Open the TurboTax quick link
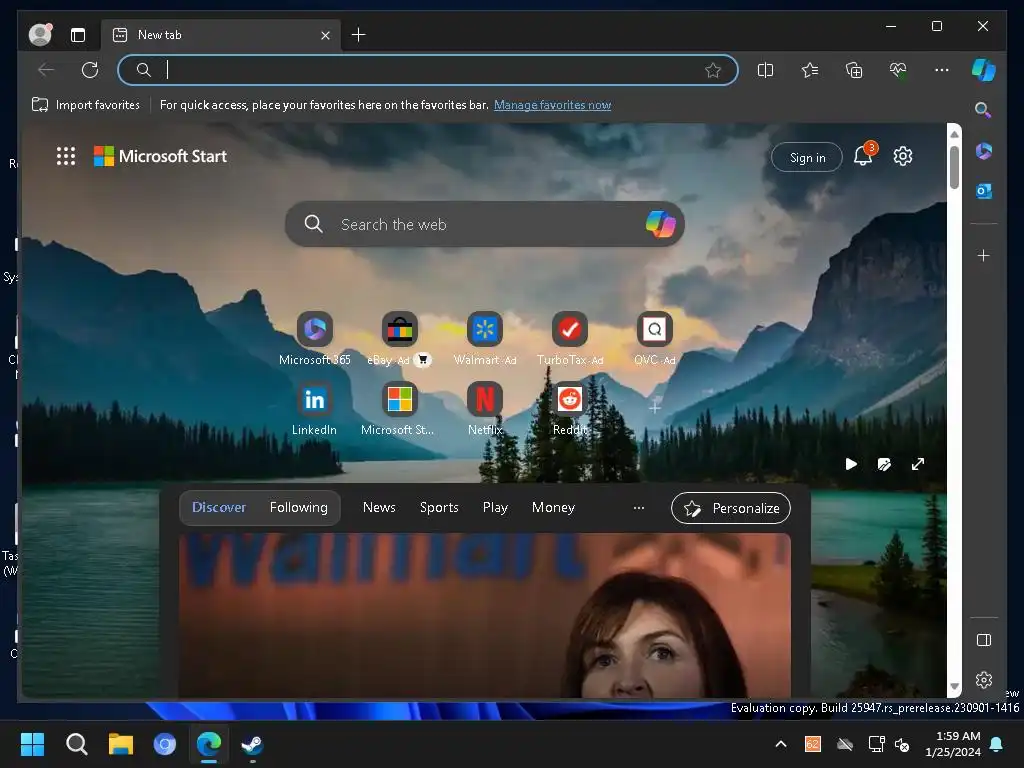 569,338
